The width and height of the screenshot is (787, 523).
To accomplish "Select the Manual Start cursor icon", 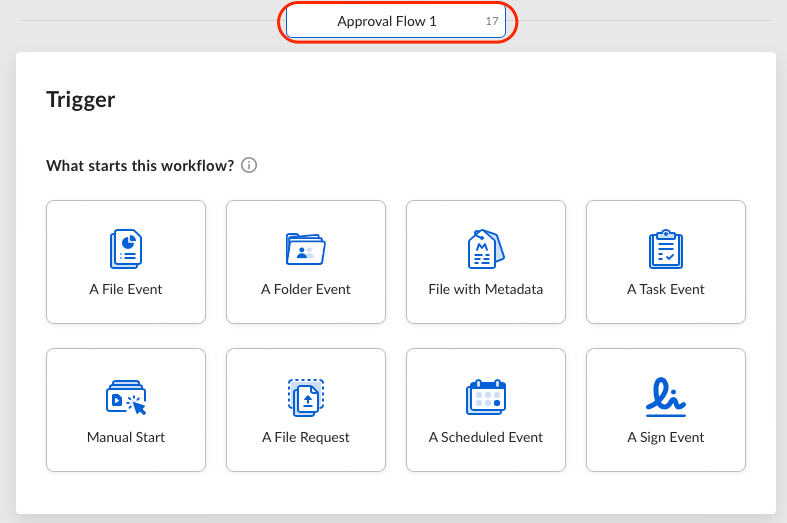I will 126,397.
